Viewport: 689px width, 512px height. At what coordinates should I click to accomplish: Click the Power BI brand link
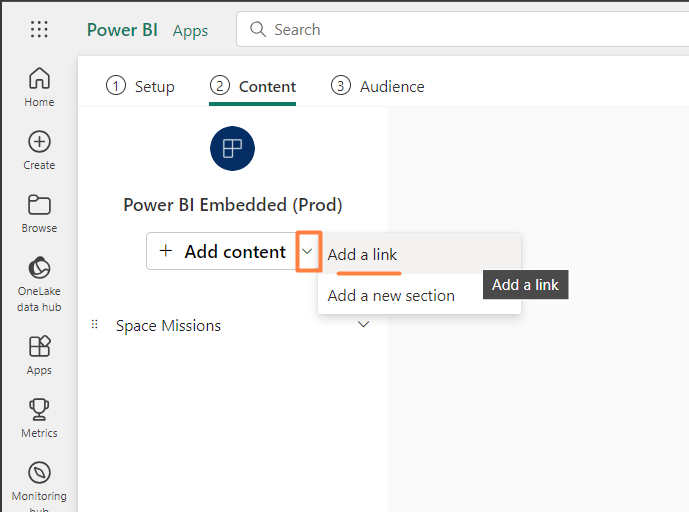122,29
